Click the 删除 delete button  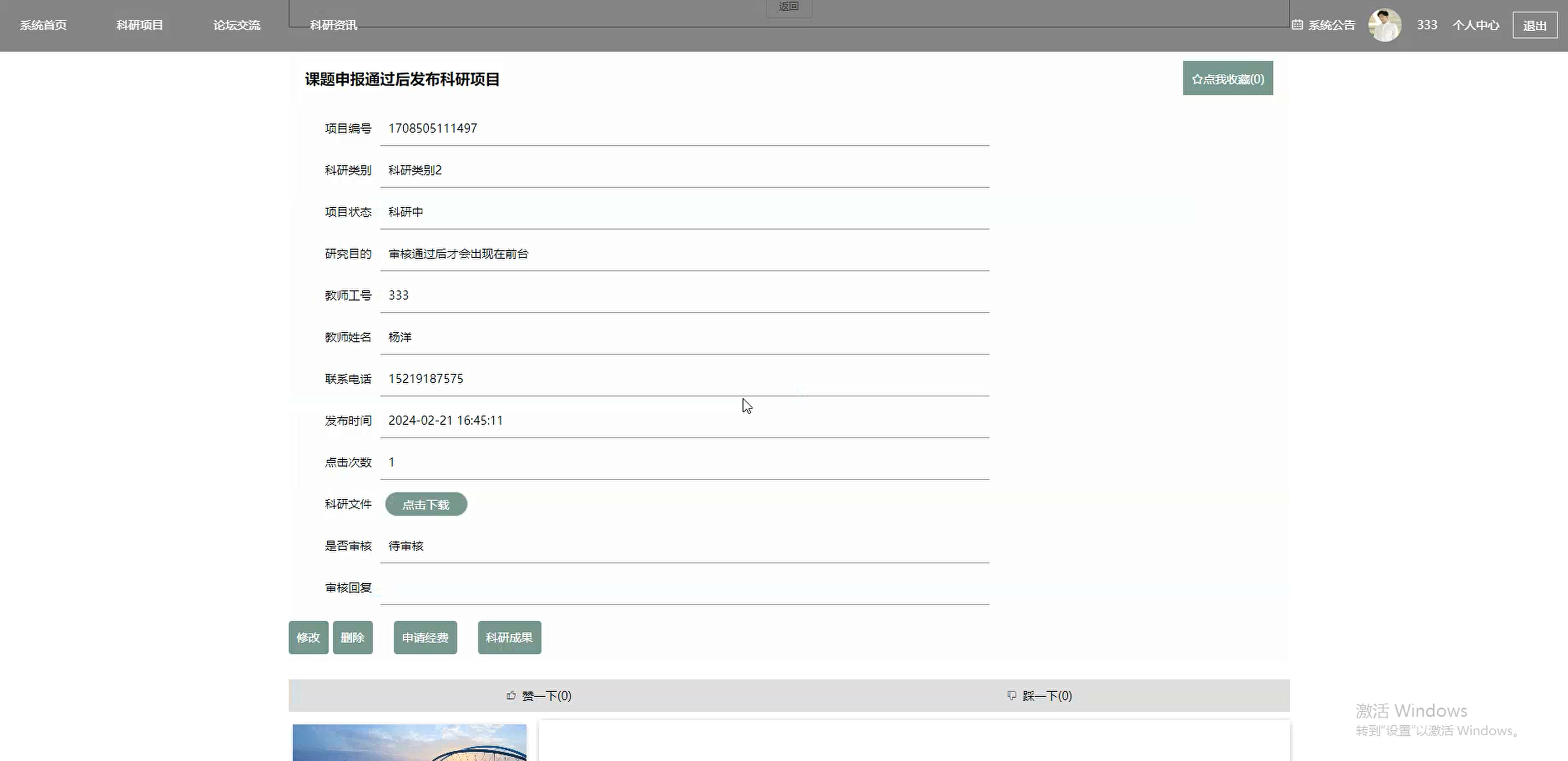pos(352,638)
